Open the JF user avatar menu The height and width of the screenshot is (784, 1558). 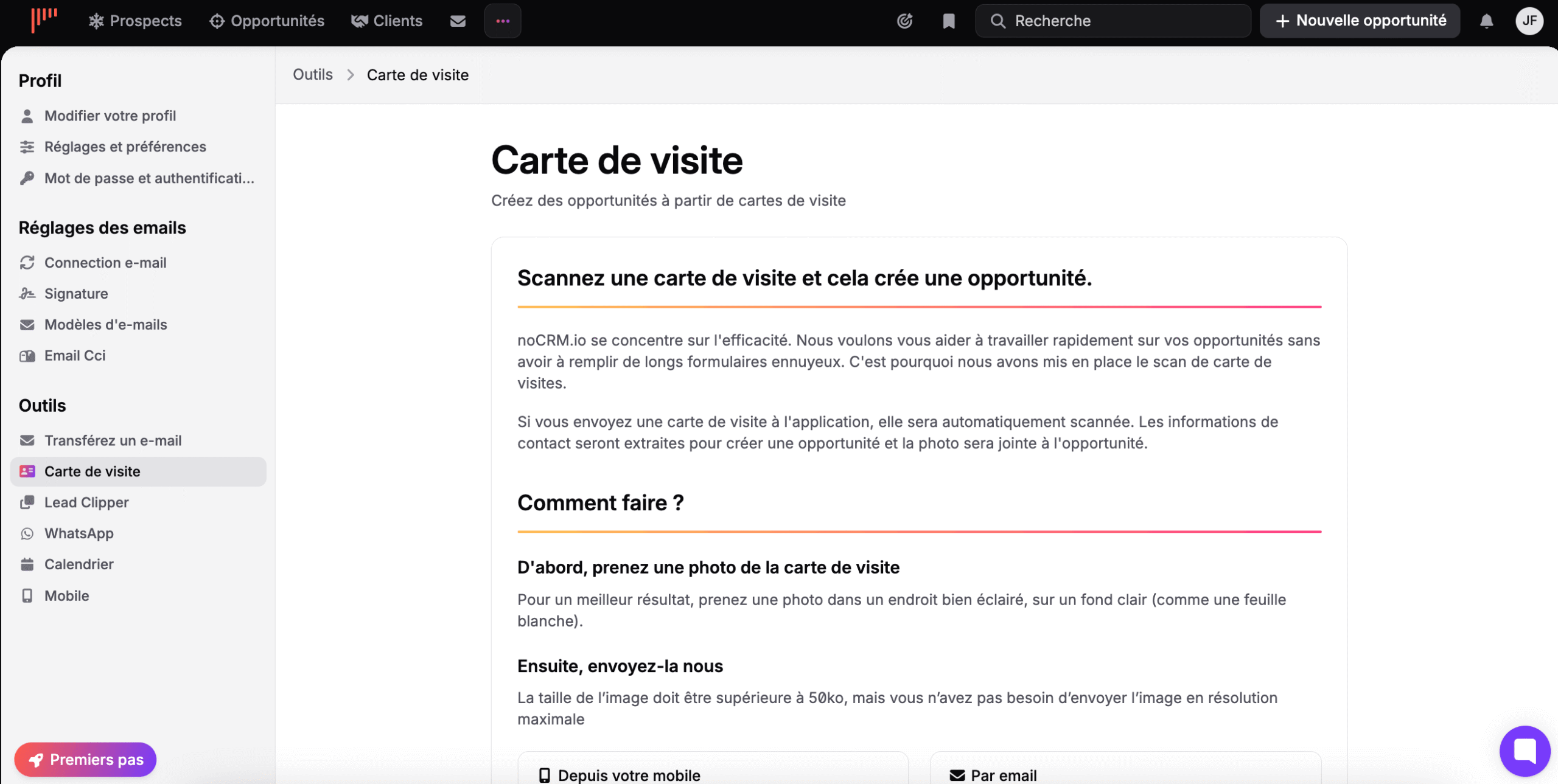point(1529,21)
